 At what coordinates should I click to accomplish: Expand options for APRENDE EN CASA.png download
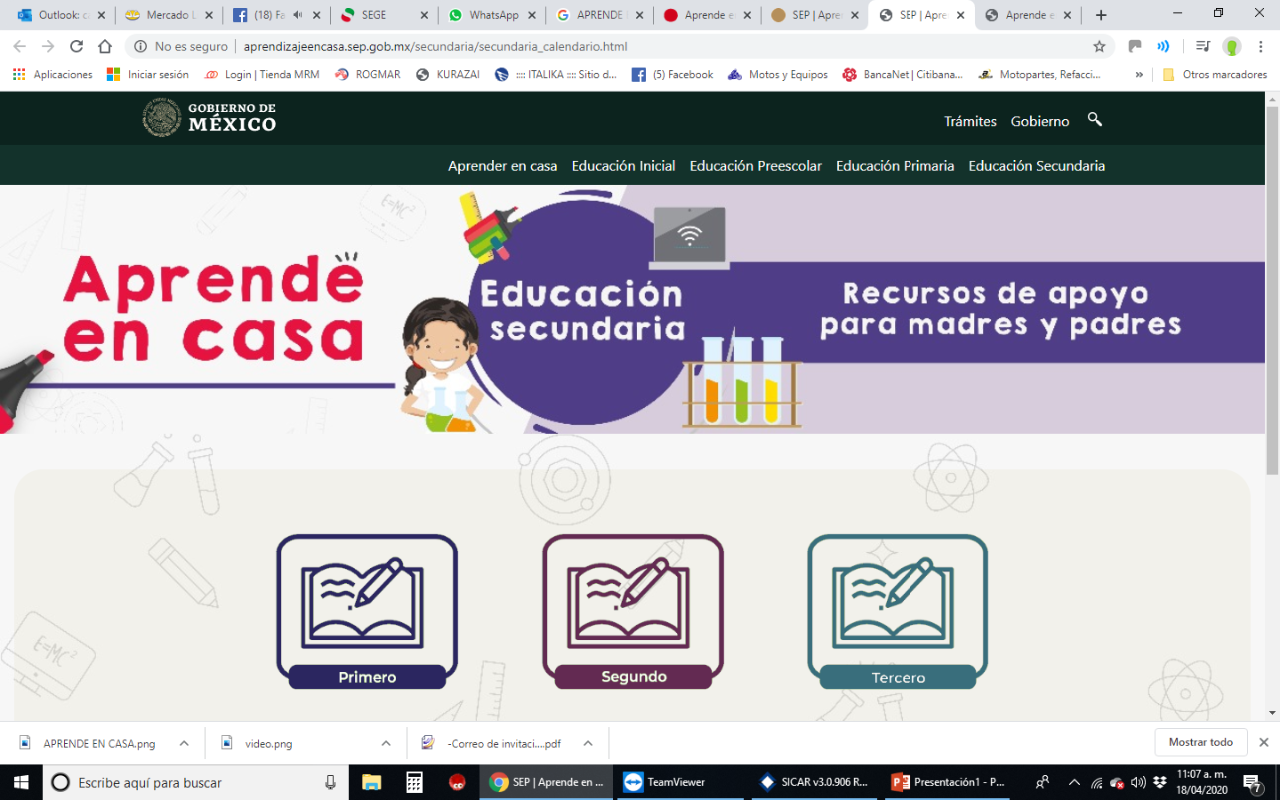click(x=184, y=743)
